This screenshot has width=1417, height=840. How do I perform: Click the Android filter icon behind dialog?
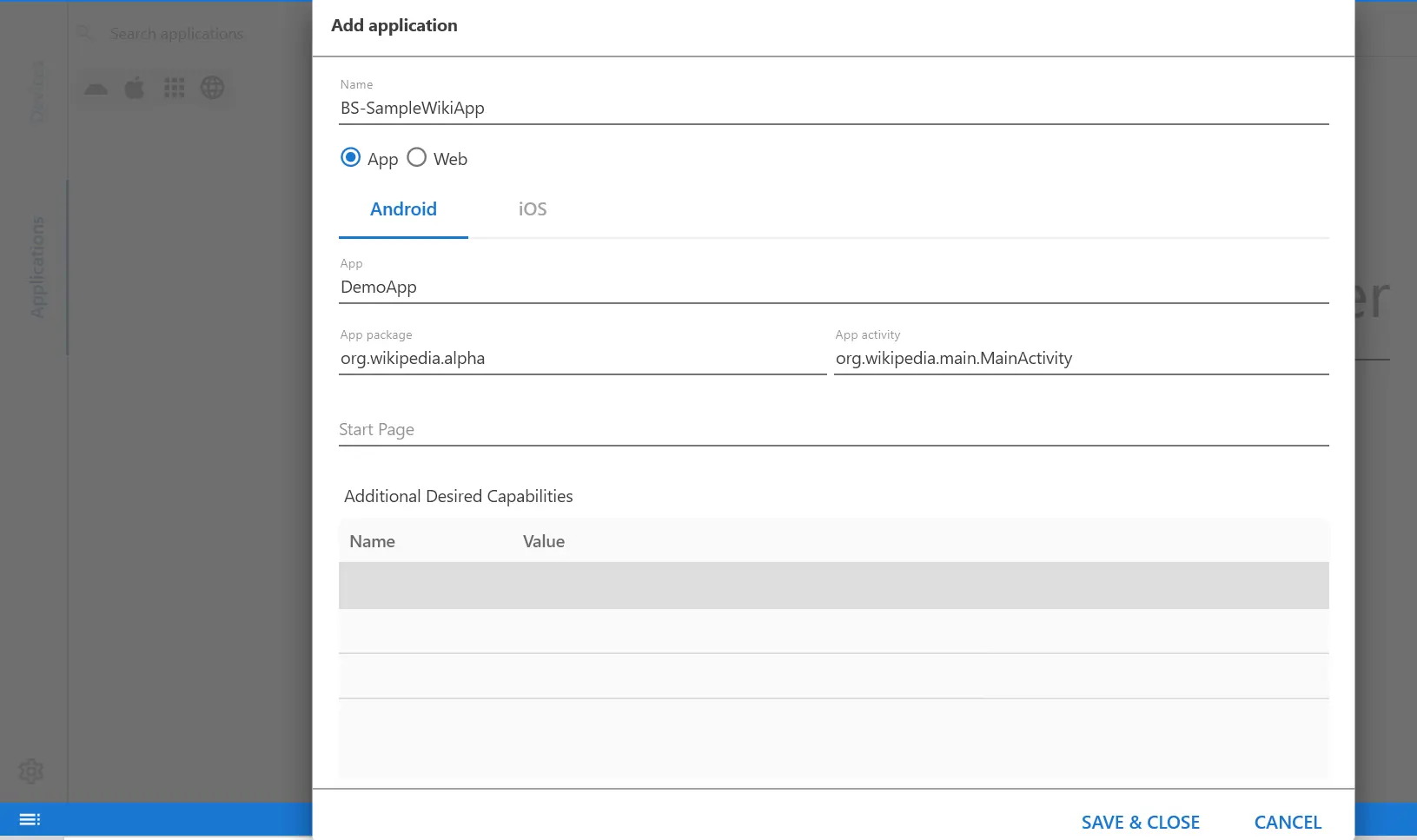coord(96,88)
